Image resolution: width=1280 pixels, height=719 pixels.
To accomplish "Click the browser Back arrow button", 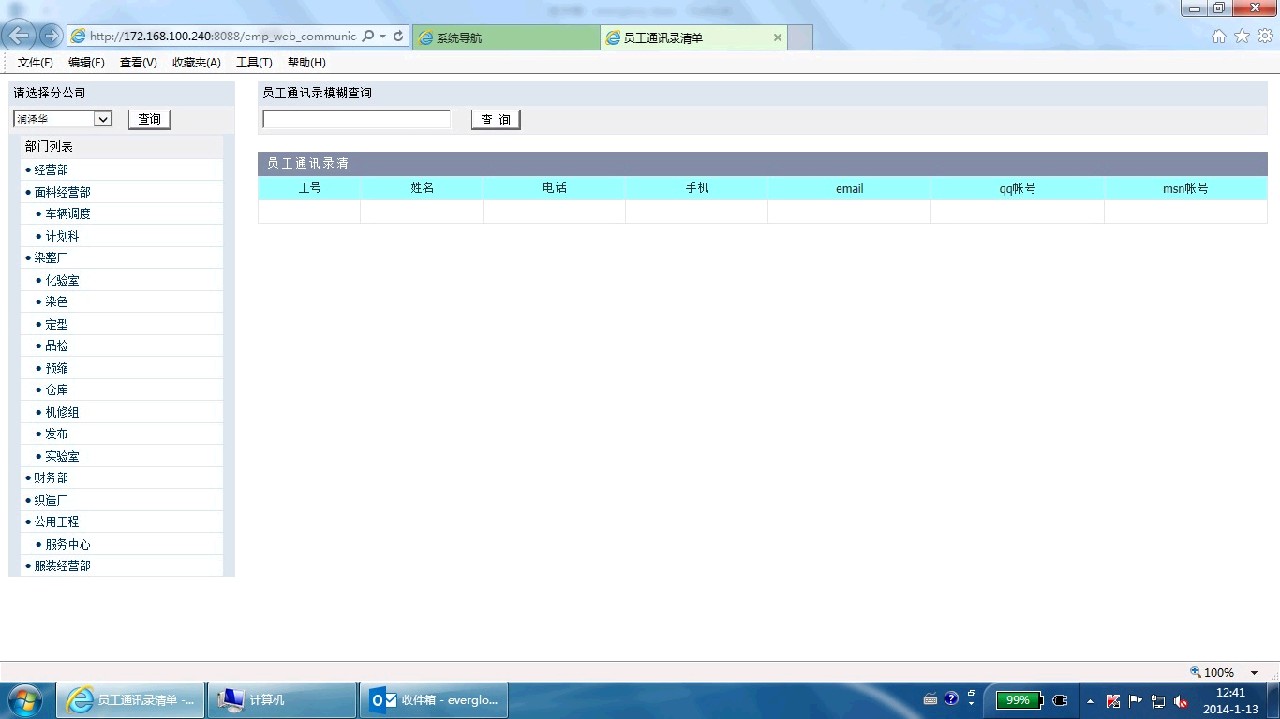I will (18, 36).
